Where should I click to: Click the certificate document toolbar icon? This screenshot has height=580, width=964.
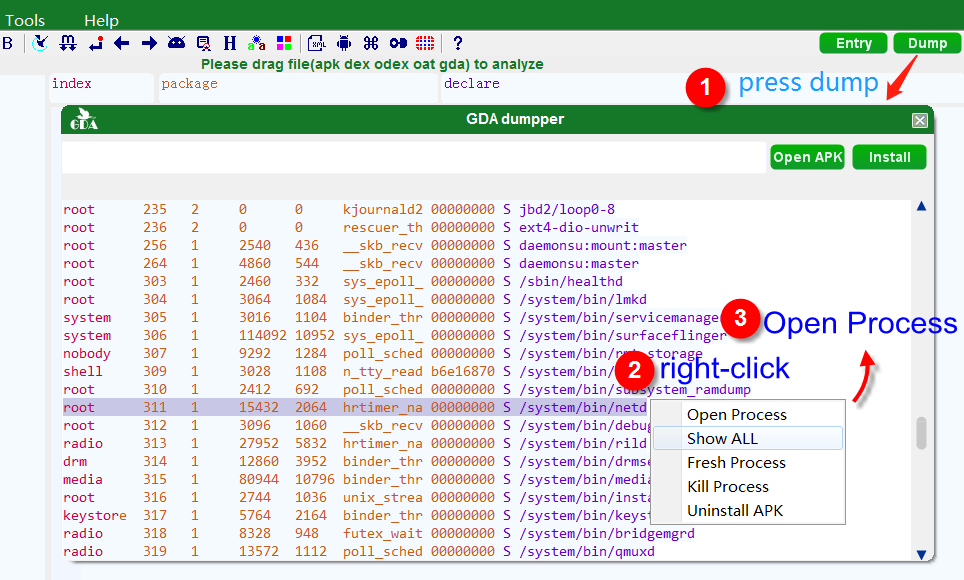point(203,43)
